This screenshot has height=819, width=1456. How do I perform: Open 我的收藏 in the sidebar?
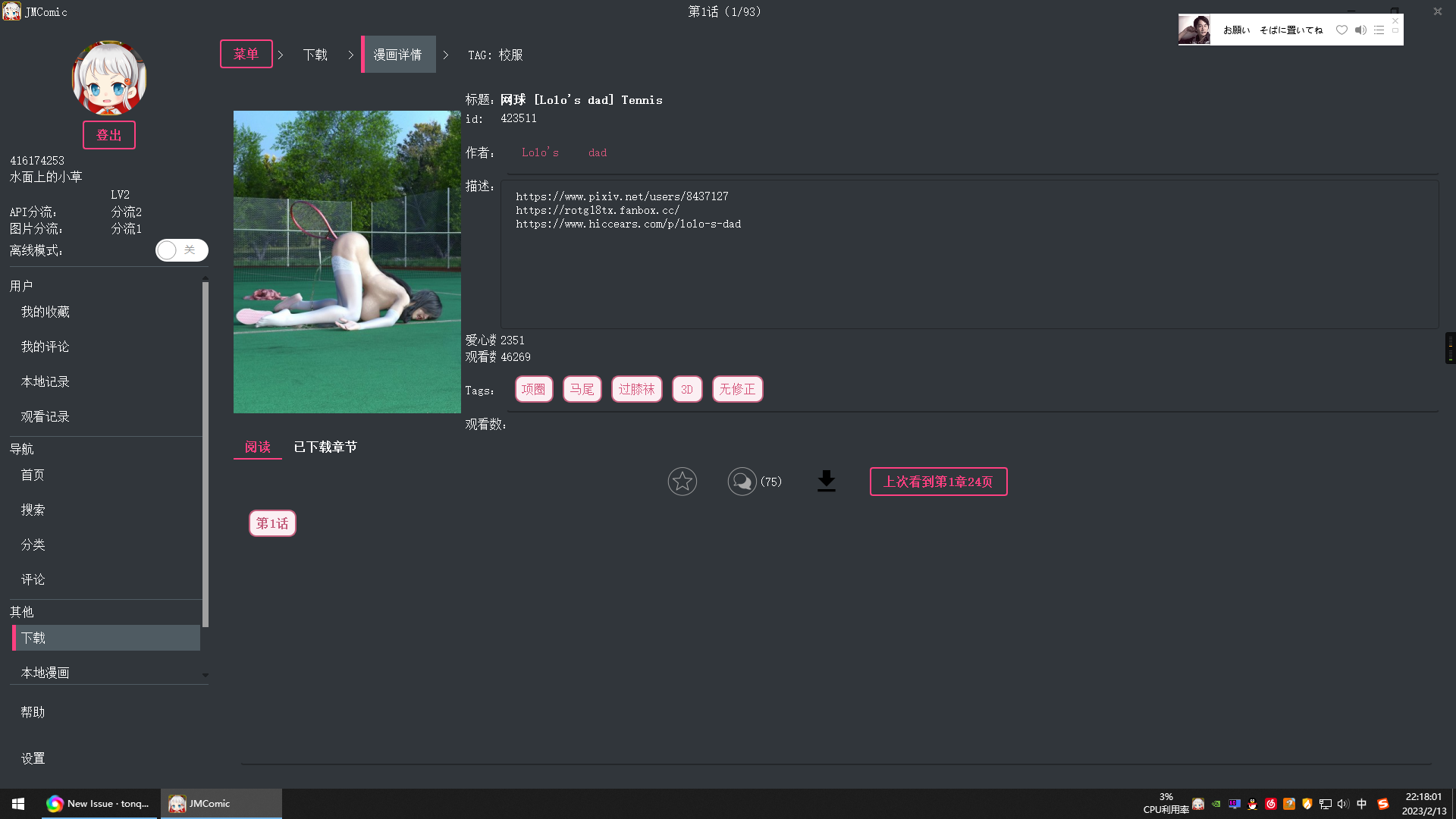(x=45, y=312)
